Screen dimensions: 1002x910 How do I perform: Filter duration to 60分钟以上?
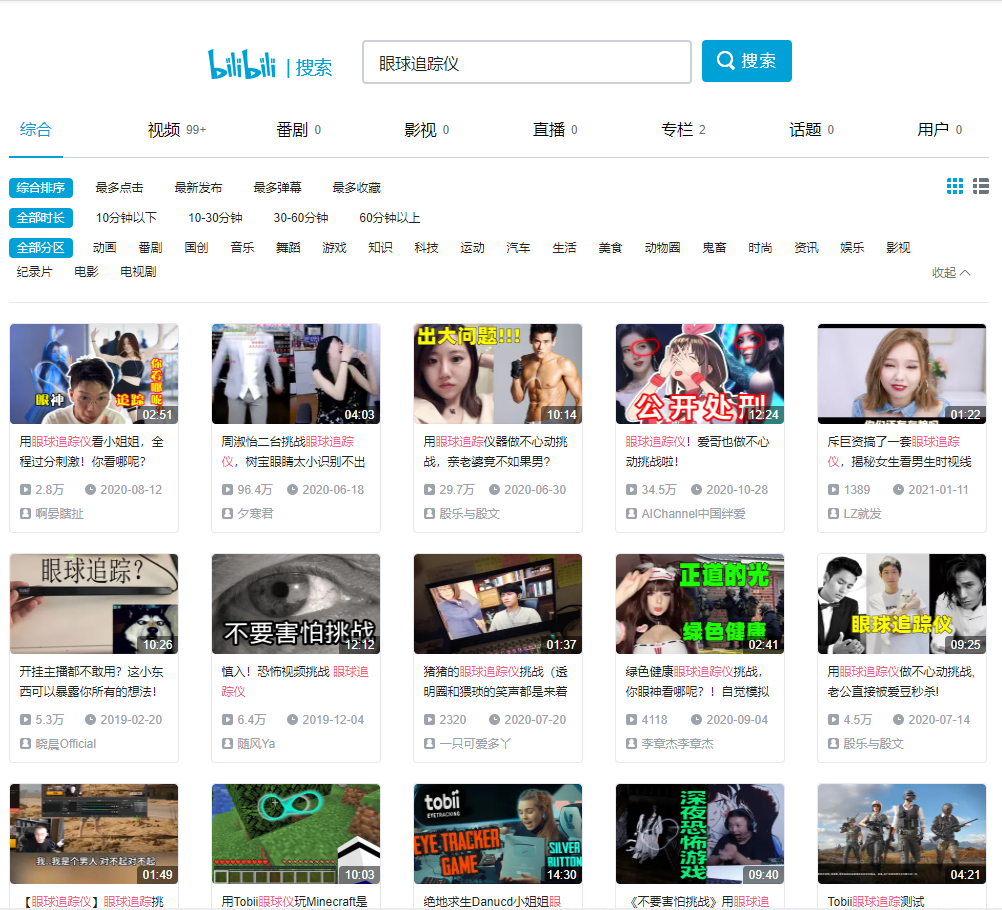[390, 218]
